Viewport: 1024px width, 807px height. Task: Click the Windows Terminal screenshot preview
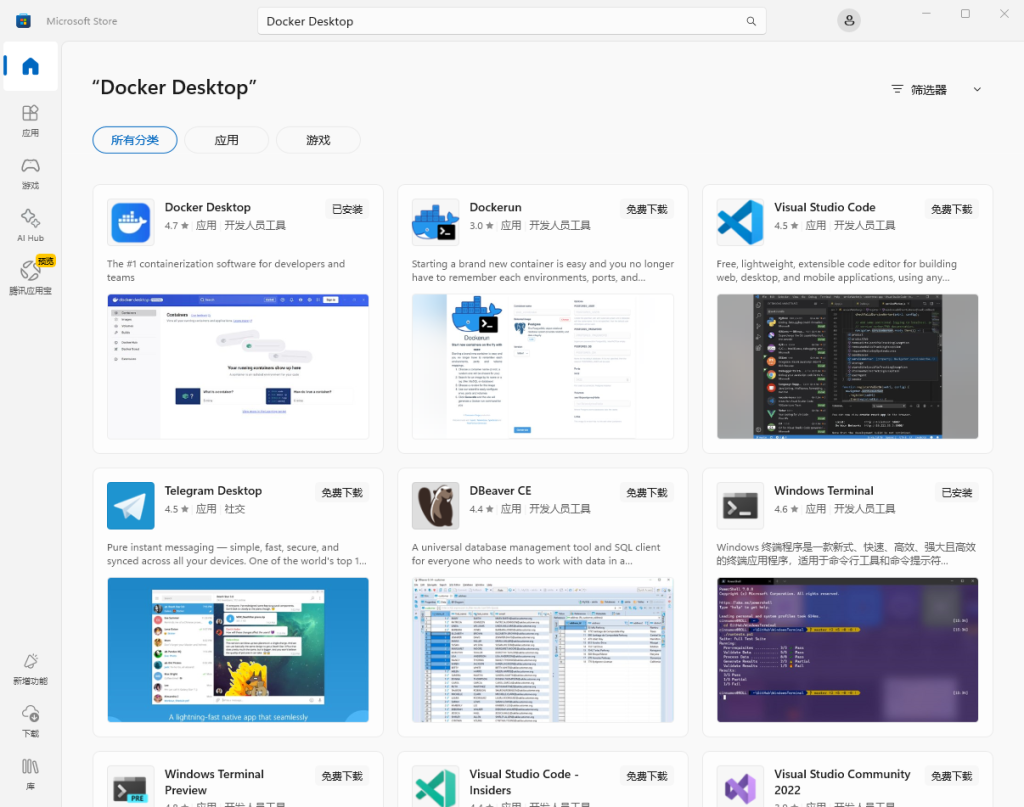pos(846,650)
